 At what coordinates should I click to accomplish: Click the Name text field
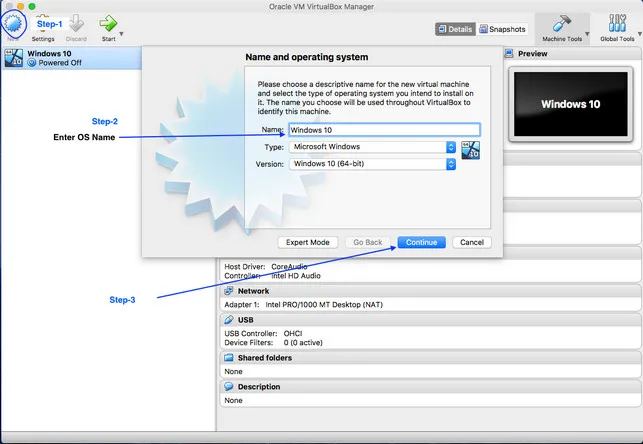(x=383, y=129)
